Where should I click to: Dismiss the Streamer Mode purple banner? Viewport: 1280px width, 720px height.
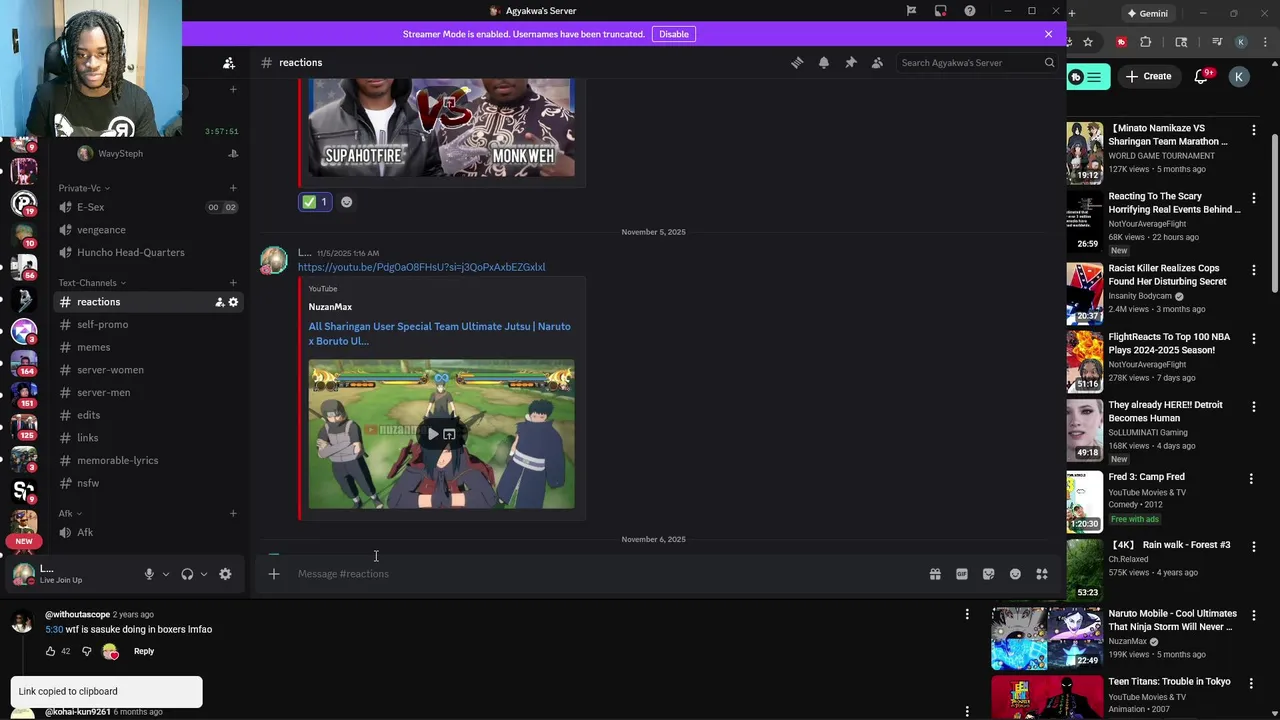1048,34
